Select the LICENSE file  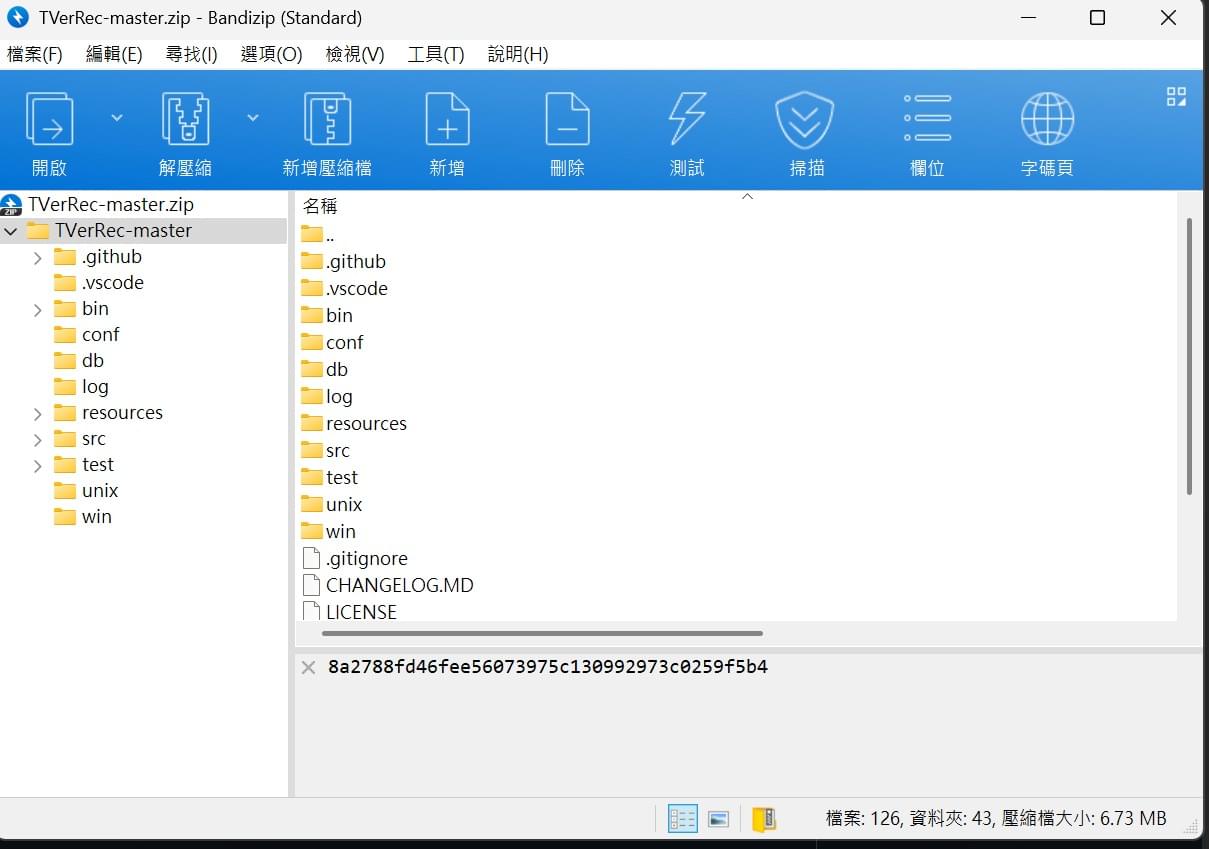[x=349, y=611]
